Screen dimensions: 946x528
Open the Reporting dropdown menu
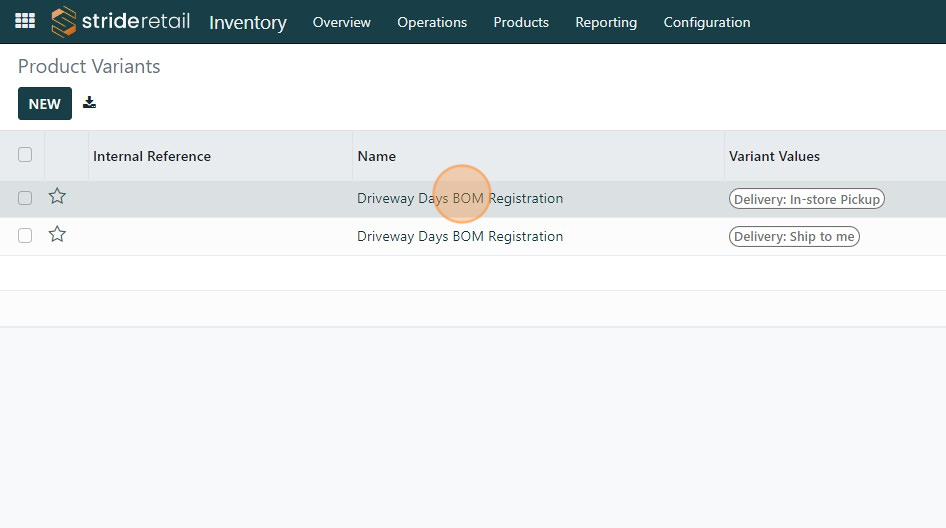(606, 22)
